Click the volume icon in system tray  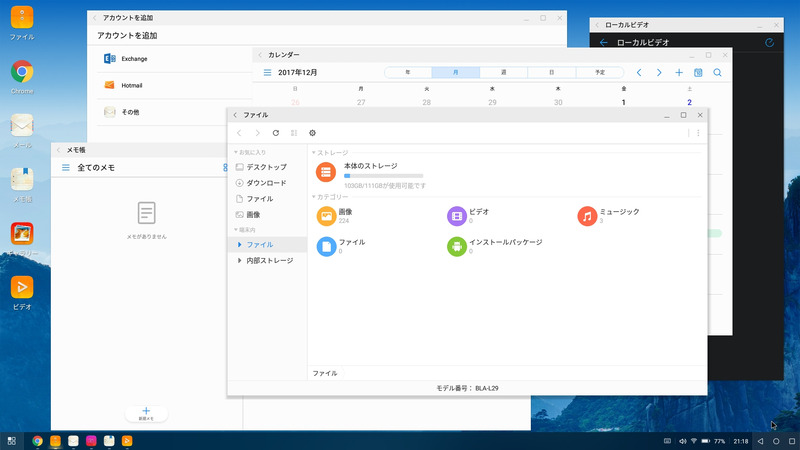click(682, 441)
